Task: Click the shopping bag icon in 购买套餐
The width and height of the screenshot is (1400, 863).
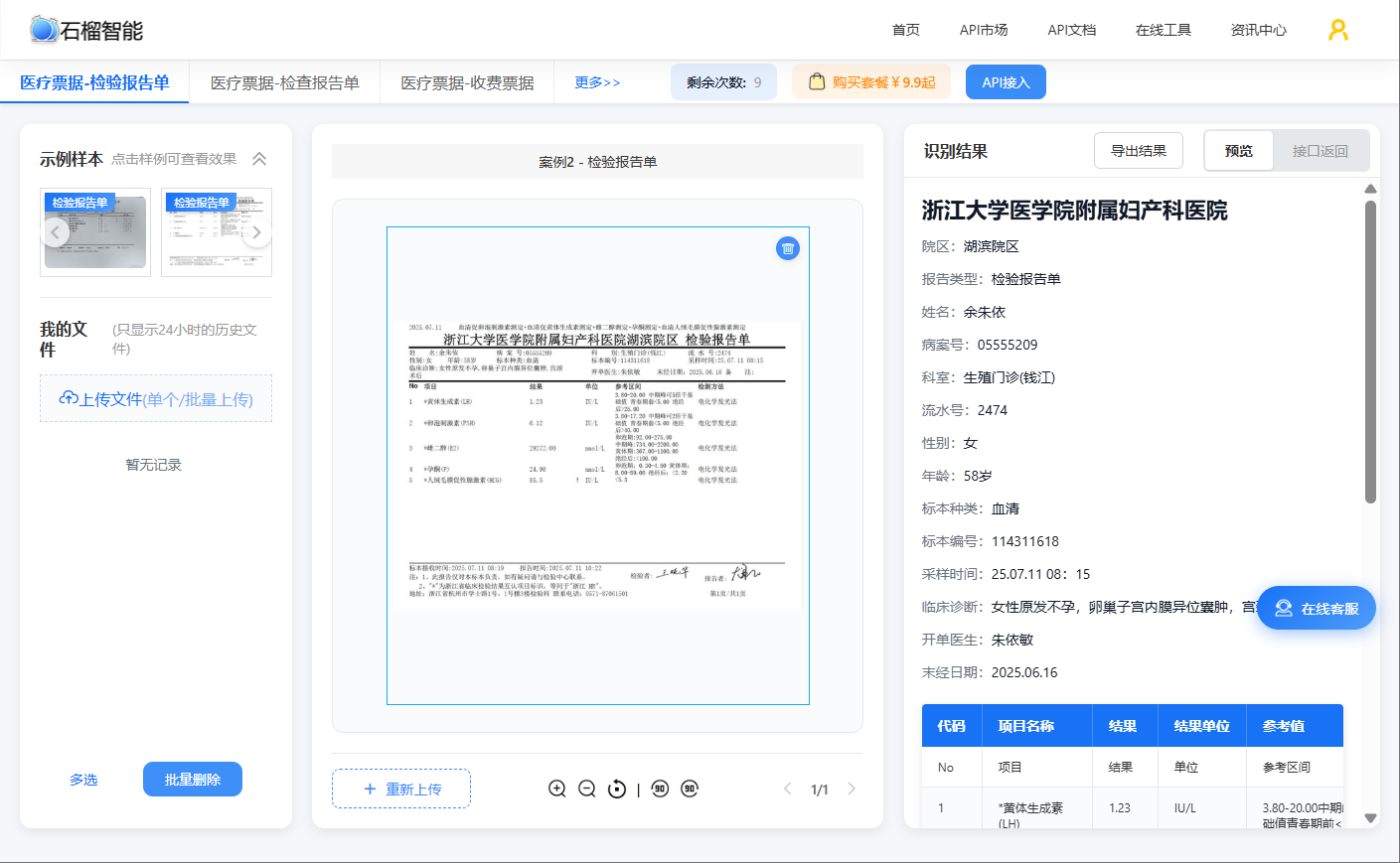Action: coord(817,81)
